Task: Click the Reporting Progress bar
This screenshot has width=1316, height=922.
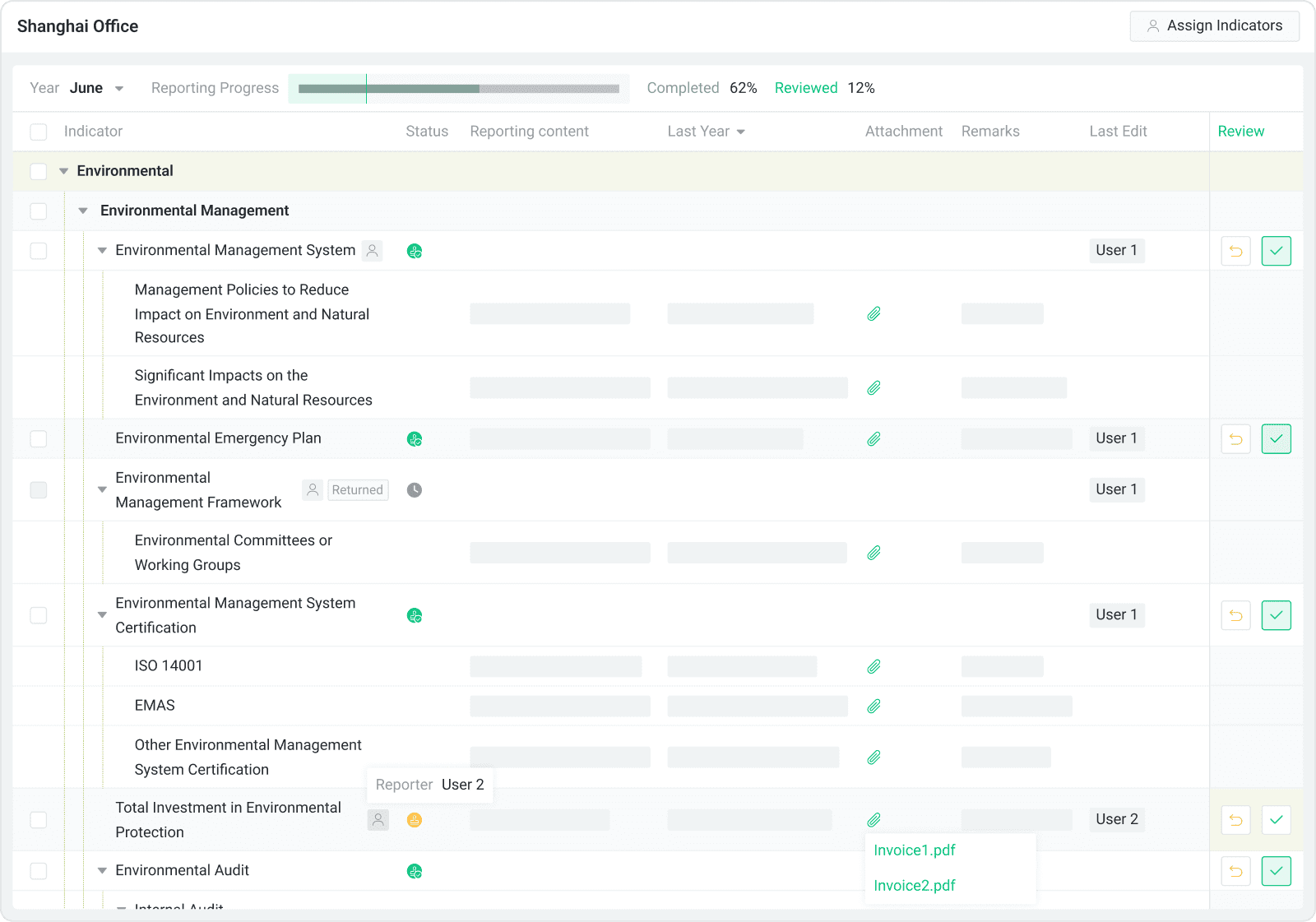Action: pyautogui.click(x=459, y=88)
